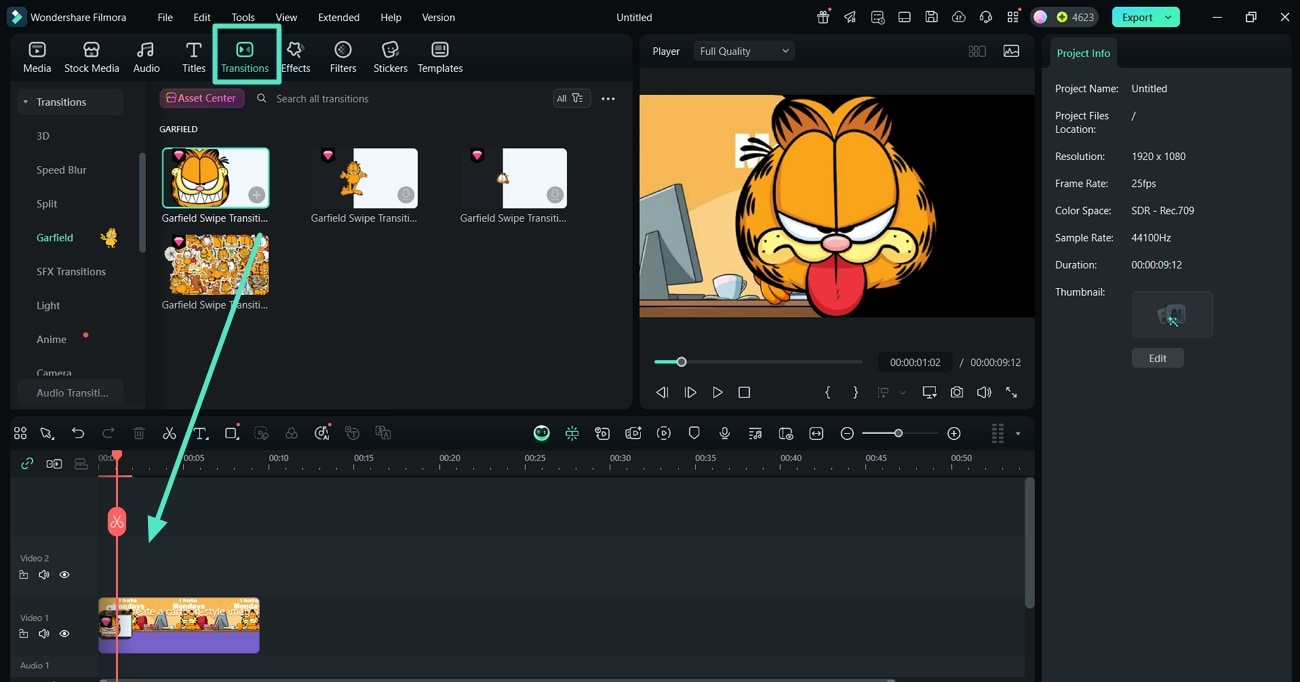Open the Extended menu
The width and height of the screenshot is (1300, 682).
tap(339, 17)
